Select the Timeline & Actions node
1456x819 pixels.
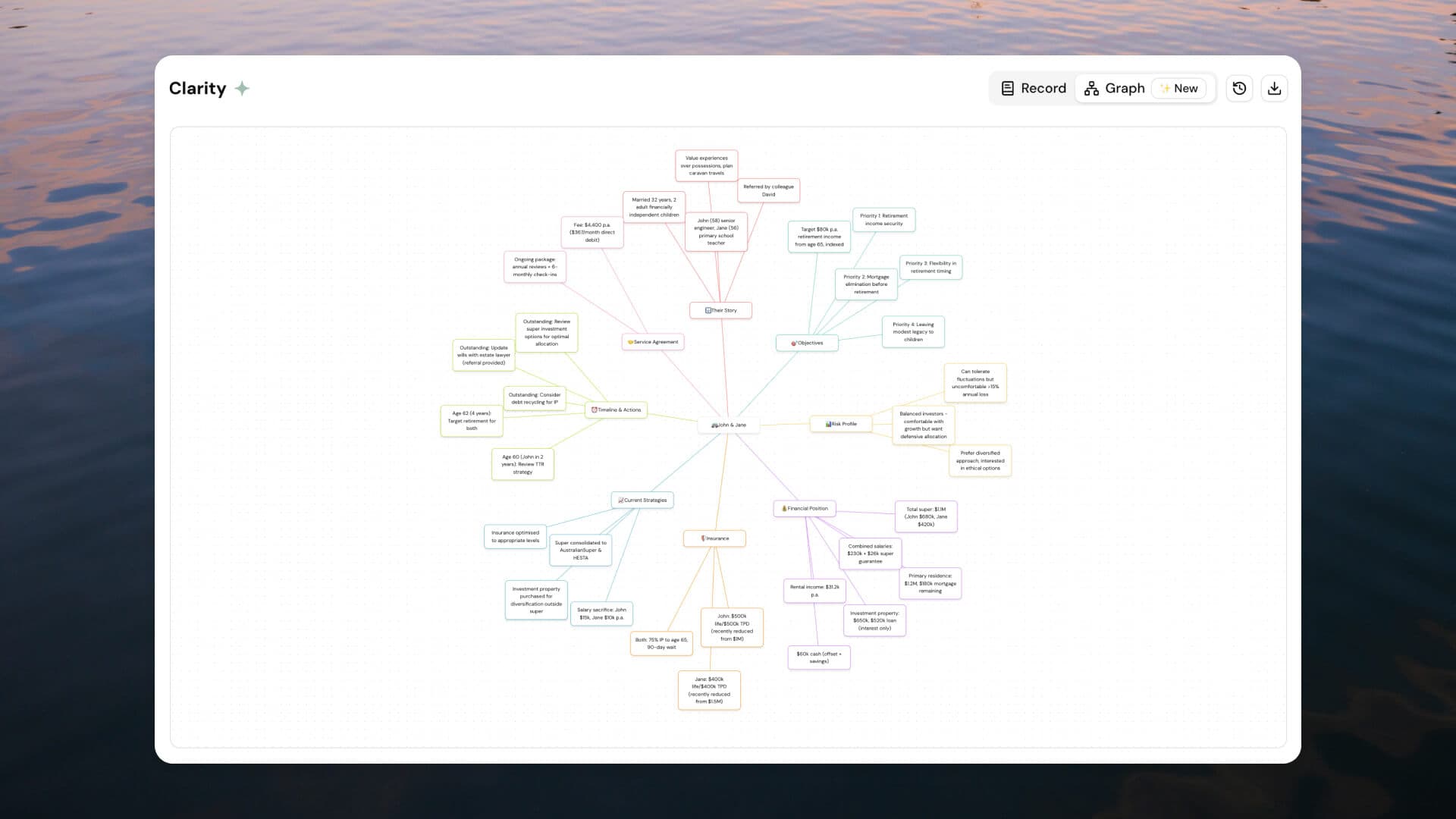pos(616,409)
